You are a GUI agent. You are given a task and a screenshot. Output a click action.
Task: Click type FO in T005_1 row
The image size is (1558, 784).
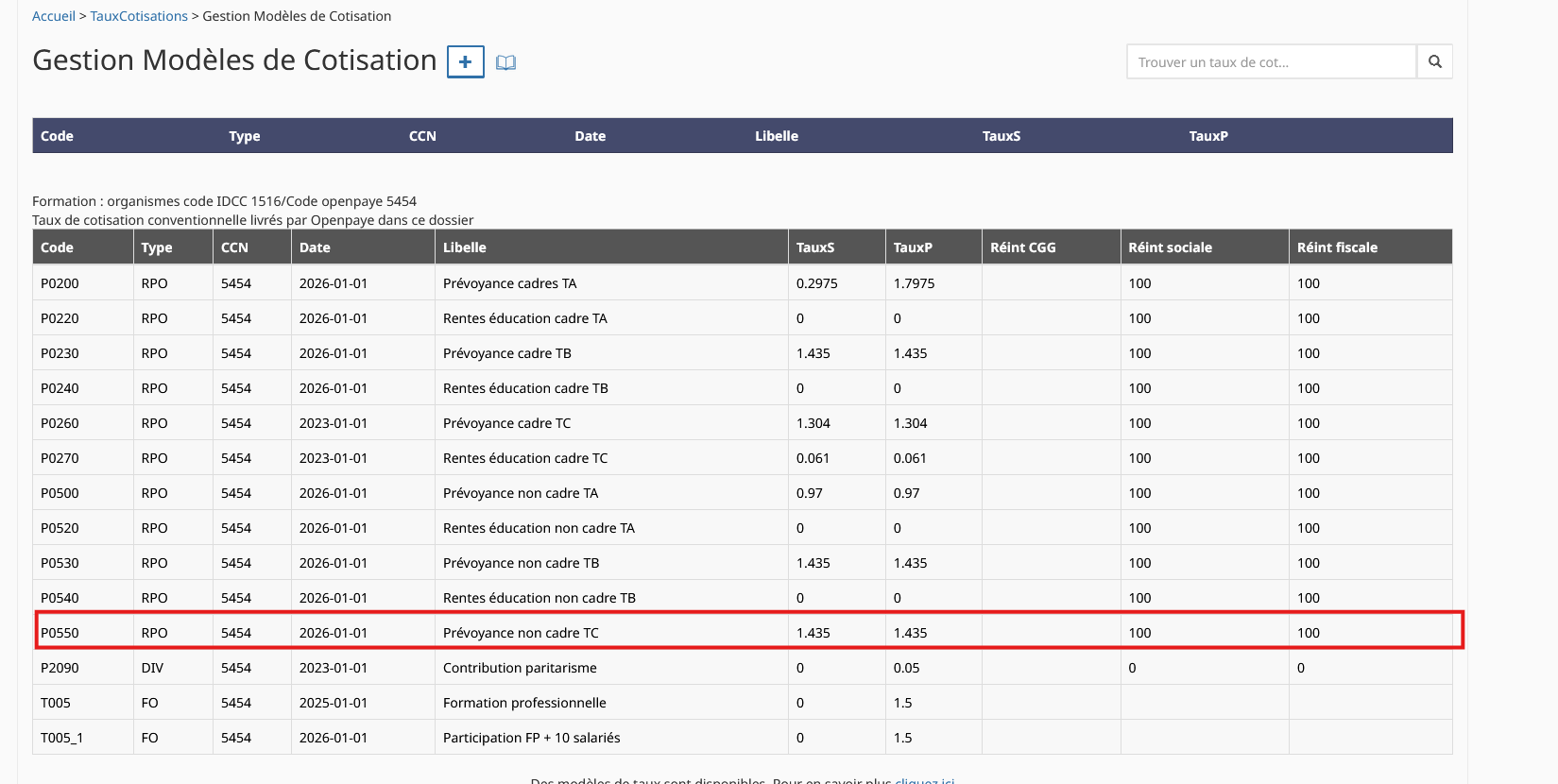point(149,738)
